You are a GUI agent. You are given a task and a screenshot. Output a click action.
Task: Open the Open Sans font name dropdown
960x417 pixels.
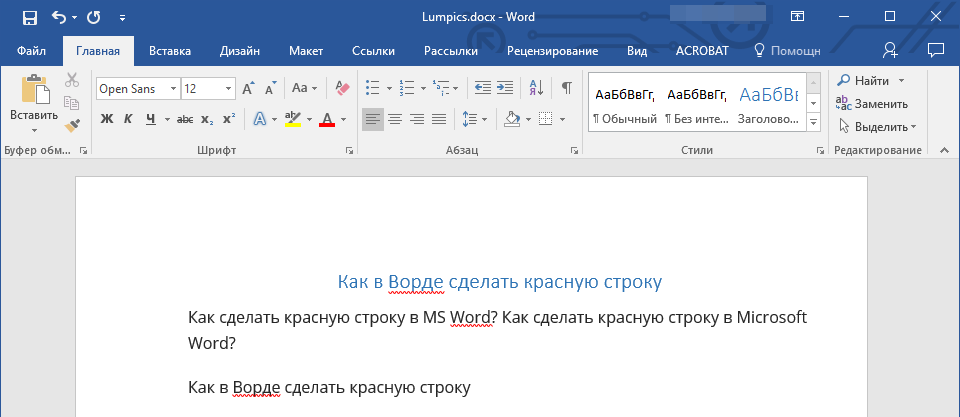(x=173, y=89)
